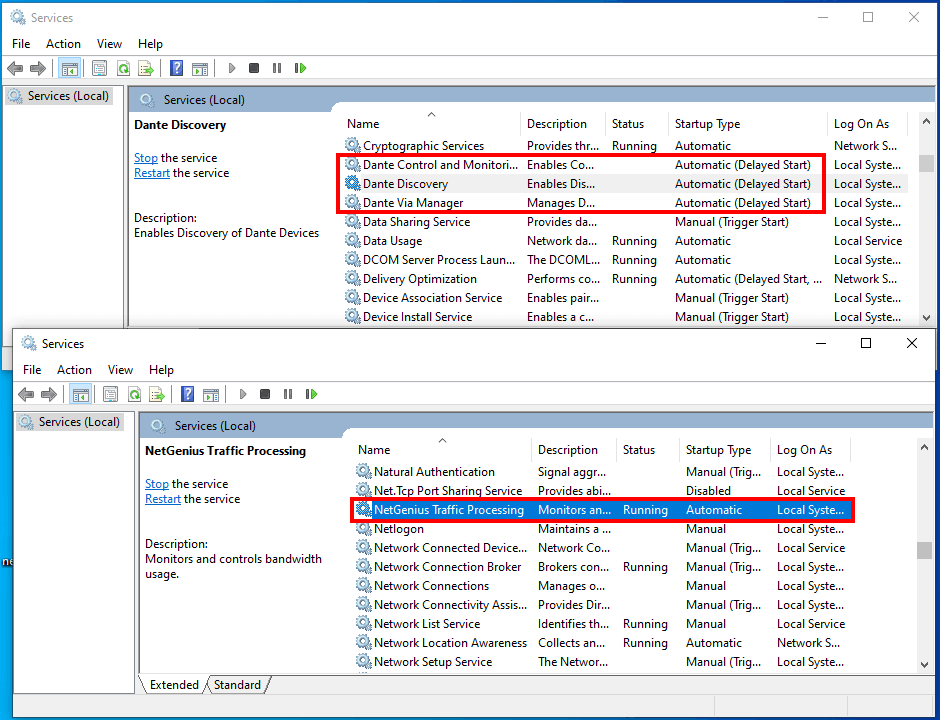Select the Dante Control and Monitoring service
Screen dimensions: 940x720
pyautogui.click(x=625, y=165)
